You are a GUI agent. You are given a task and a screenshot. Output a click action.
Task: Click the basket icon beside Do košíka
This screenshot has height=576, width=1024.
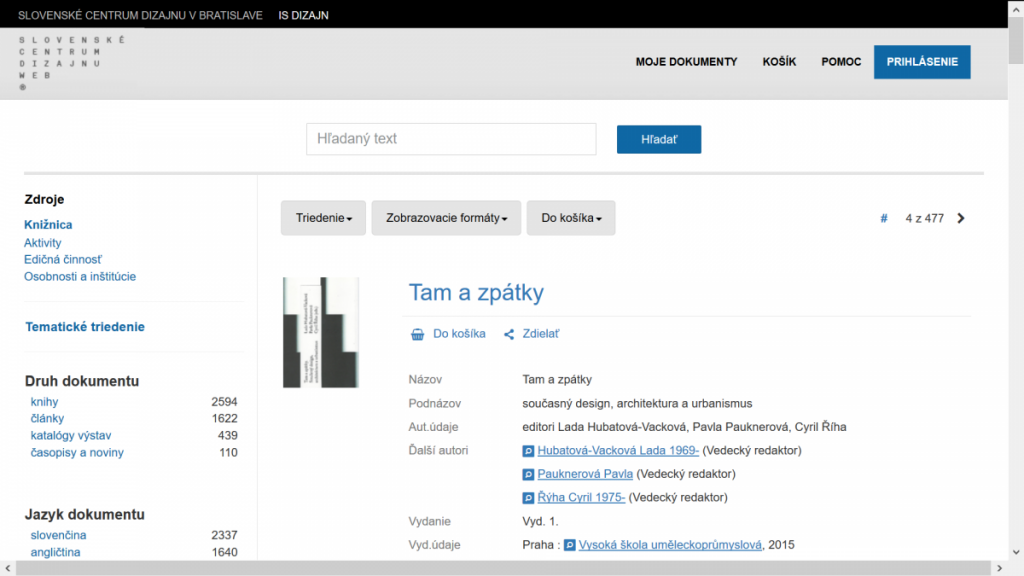pos(418,334)
